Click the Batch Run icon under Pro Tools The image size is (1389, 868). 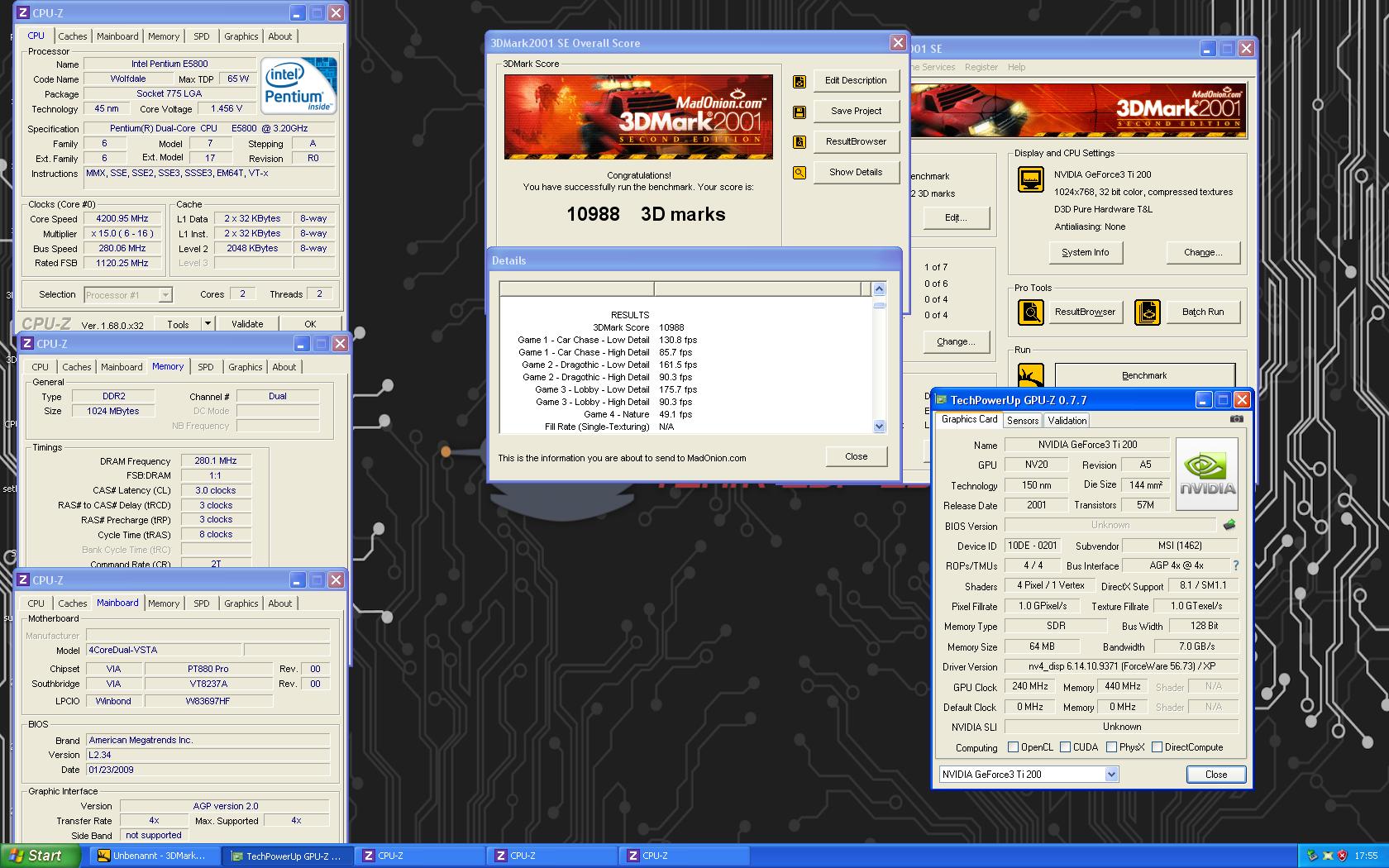tap(1147, 312)
